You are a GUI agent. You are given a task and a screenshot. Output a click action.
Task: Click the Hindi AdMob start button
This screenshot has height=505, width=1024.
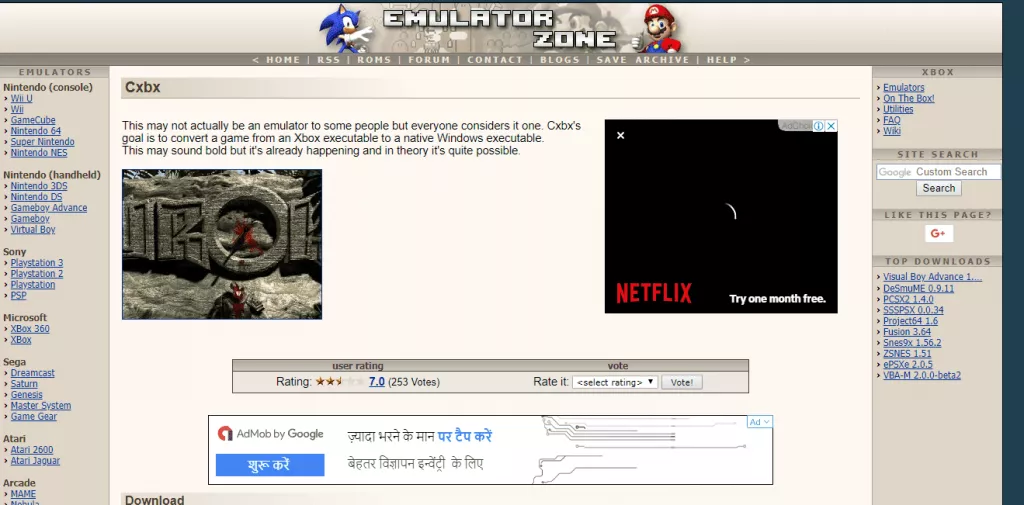click(270, 465)
